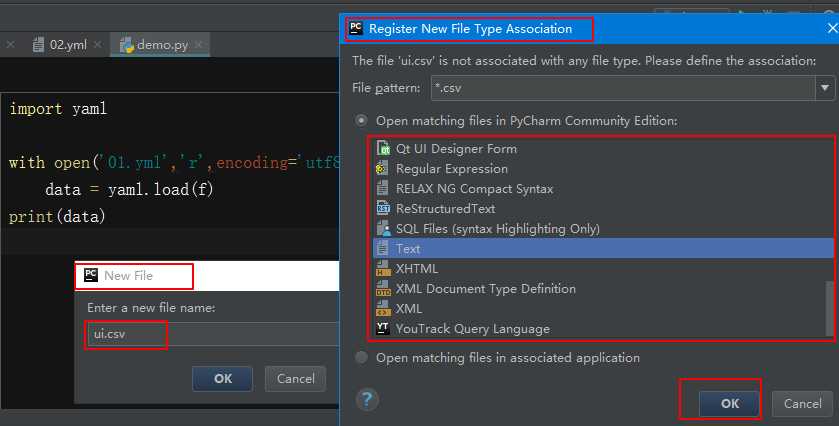Click the File pattern *.csv input field
The image size is (839, 426).
click(x=623, y=88)
